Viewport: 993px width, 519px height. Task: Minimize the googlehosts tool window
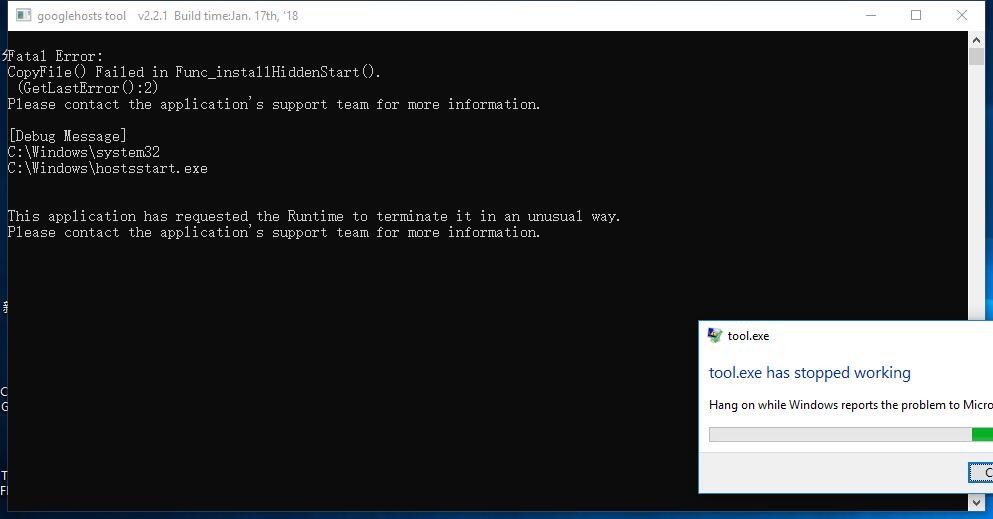pos(871,15)
